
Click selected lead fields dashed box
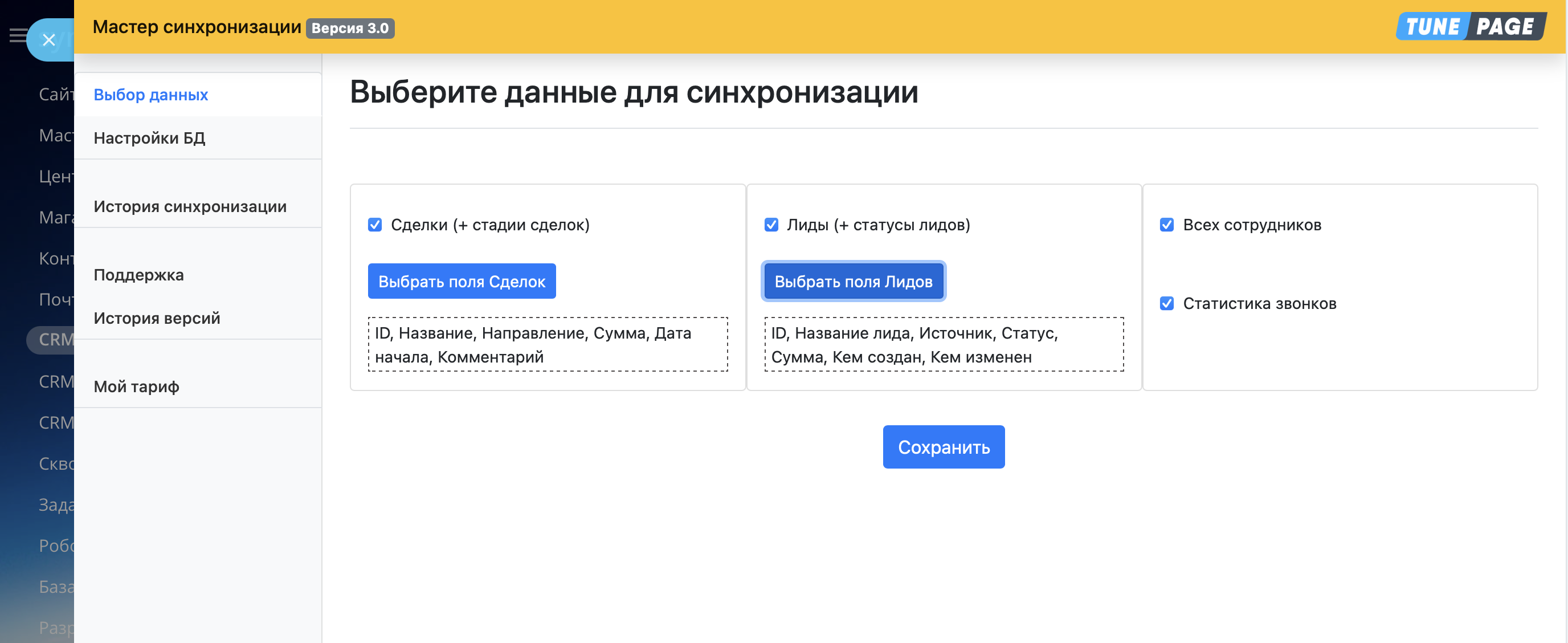coord(943,345)
